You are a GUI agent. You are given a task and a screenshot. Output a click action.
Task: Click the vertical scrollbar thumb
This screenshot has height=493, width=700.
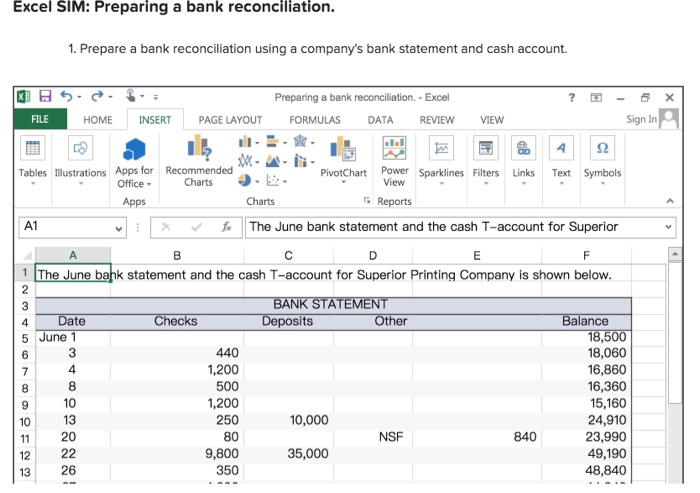[x=675, y=333]
